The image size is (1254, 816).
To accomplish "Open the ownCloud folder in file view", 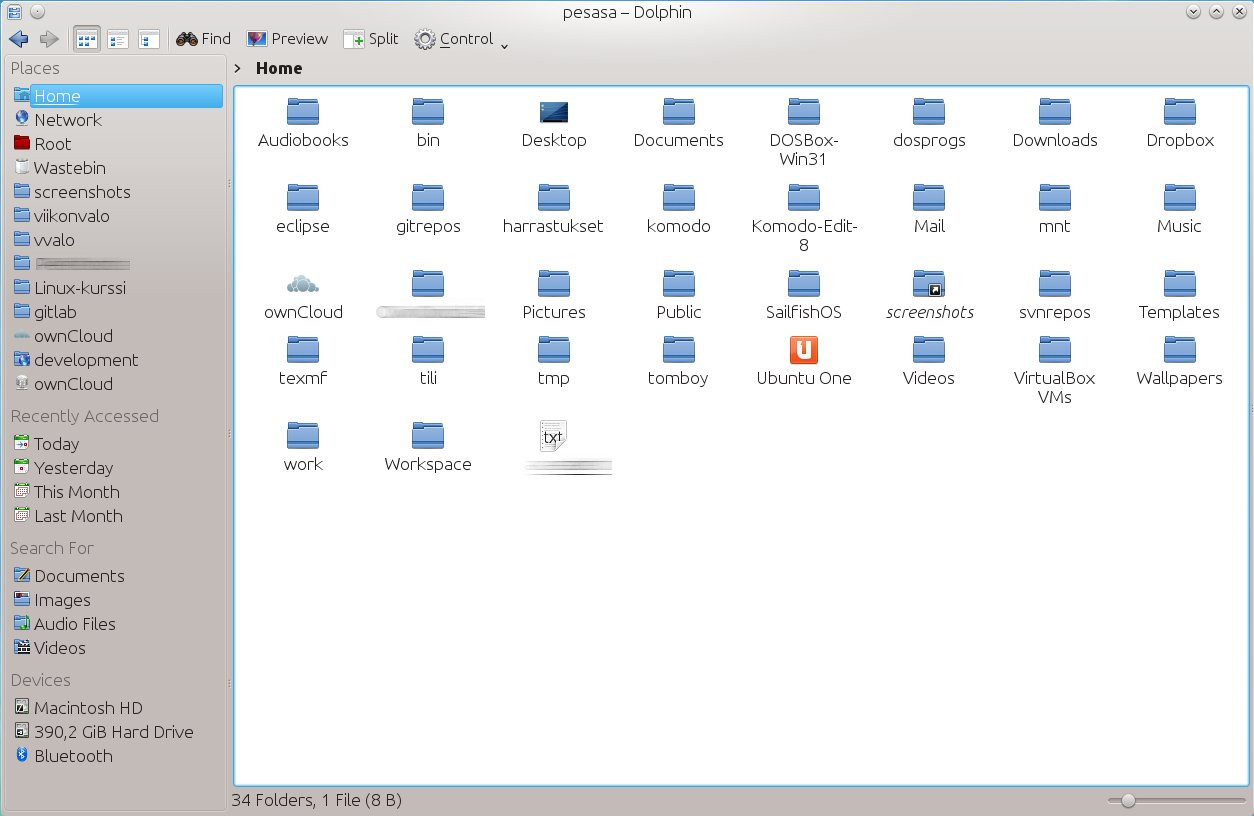I will (x=303, y=296).
